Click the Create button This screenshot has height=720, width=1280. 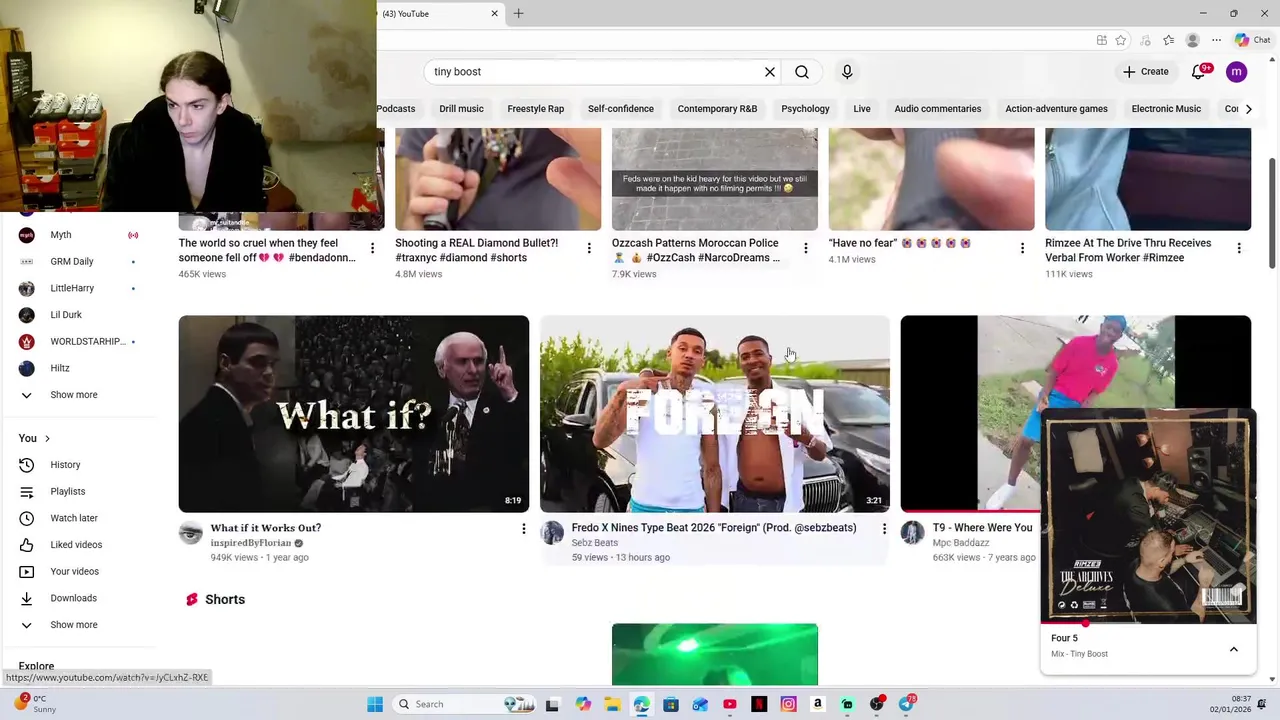[x=1145, y=72]
